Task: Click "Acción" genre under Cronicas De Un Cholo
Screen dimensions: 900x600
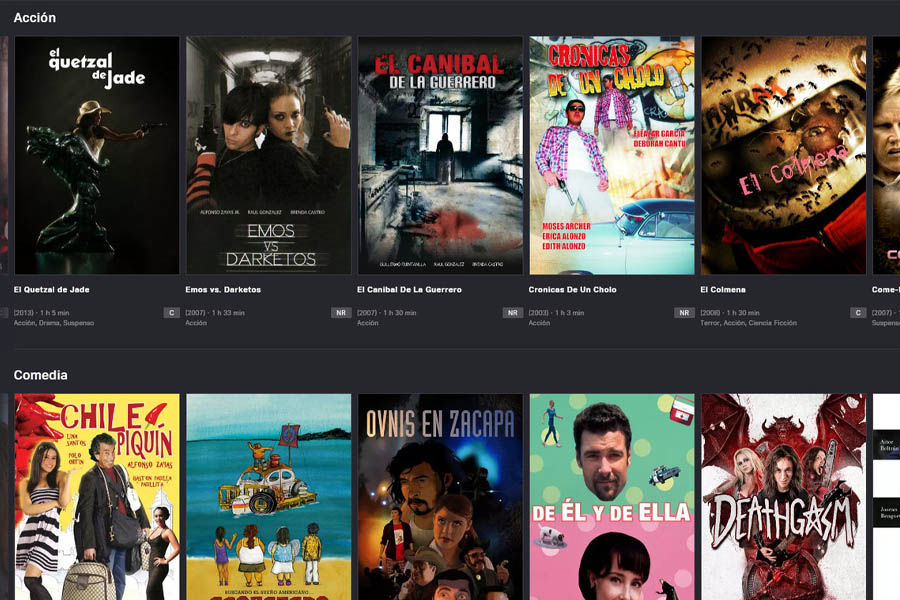Action: coord(539,323)
